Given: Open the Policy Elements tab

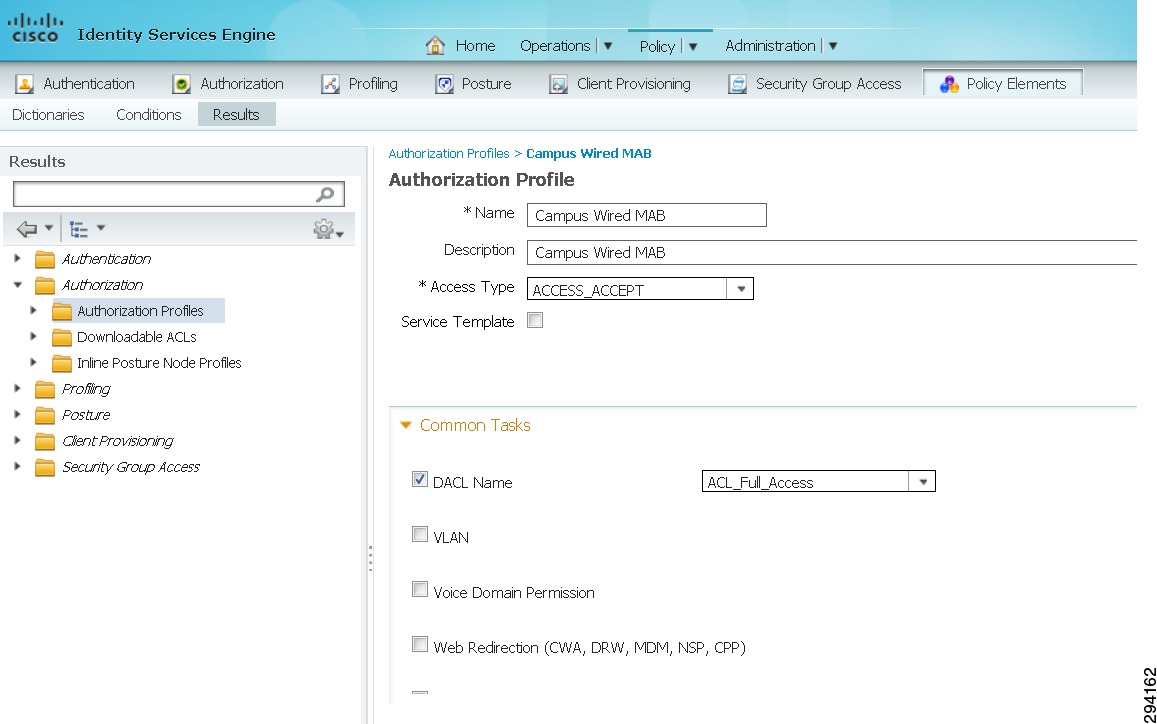Looking at the screenshot, I should point(1003,83).
